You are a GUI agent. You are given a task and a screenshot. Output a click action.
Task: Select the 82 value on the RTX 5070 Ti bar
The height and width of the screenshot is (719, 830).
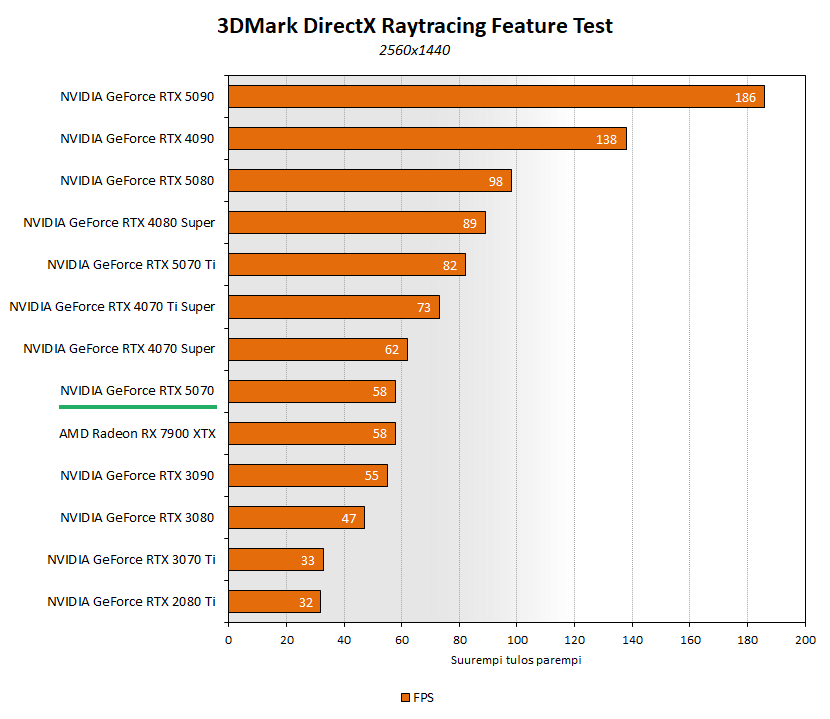449,265
